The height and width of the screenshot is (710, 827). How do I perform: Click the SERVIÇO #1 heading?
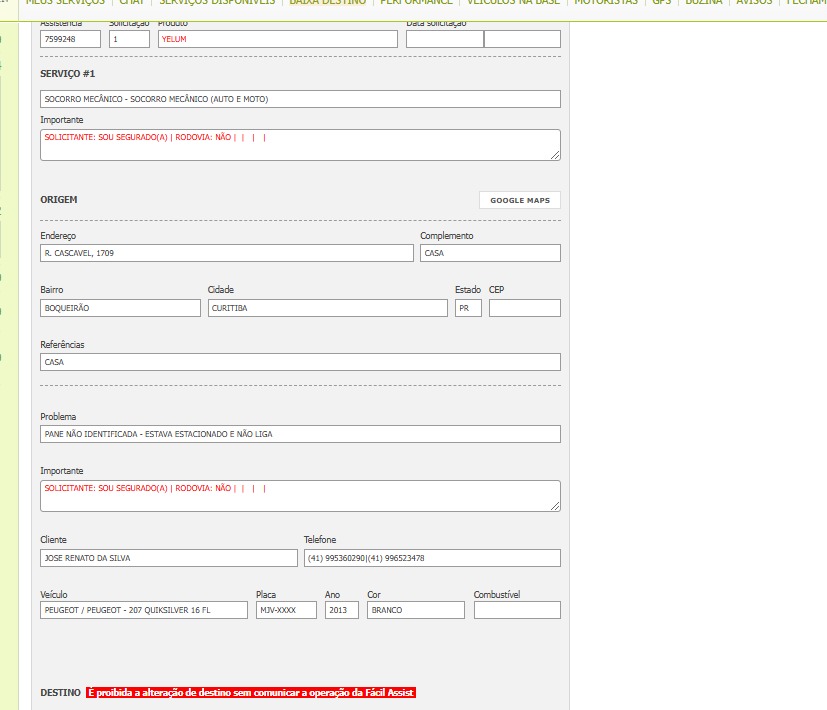point(68,74)
